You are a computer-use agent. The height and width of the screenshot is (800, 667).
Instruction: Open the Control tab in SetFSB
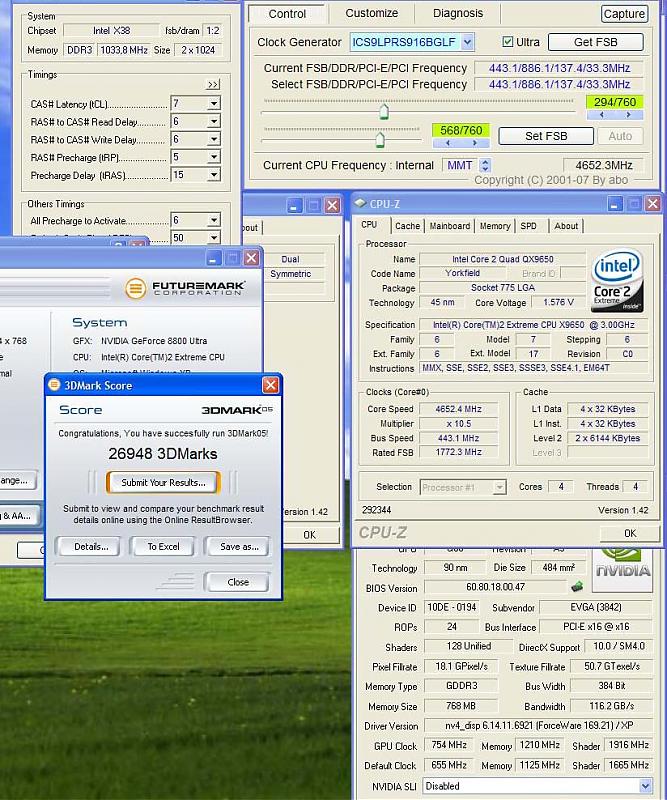(287, 14)
